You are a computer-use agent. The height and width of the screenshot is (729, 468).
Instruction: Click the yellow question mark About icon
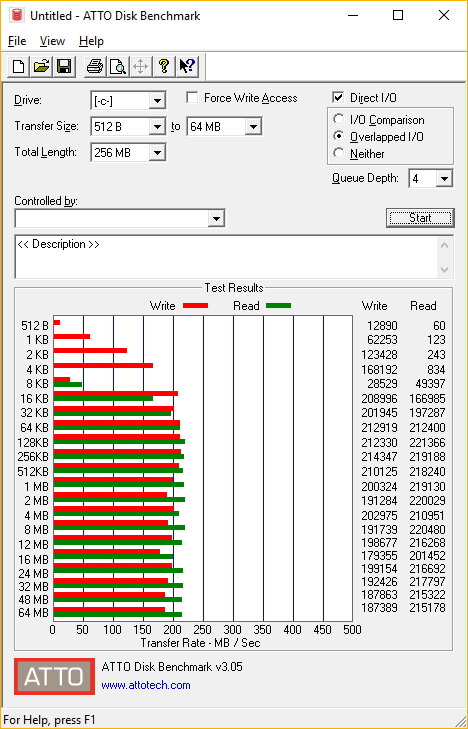click(164, 67)
